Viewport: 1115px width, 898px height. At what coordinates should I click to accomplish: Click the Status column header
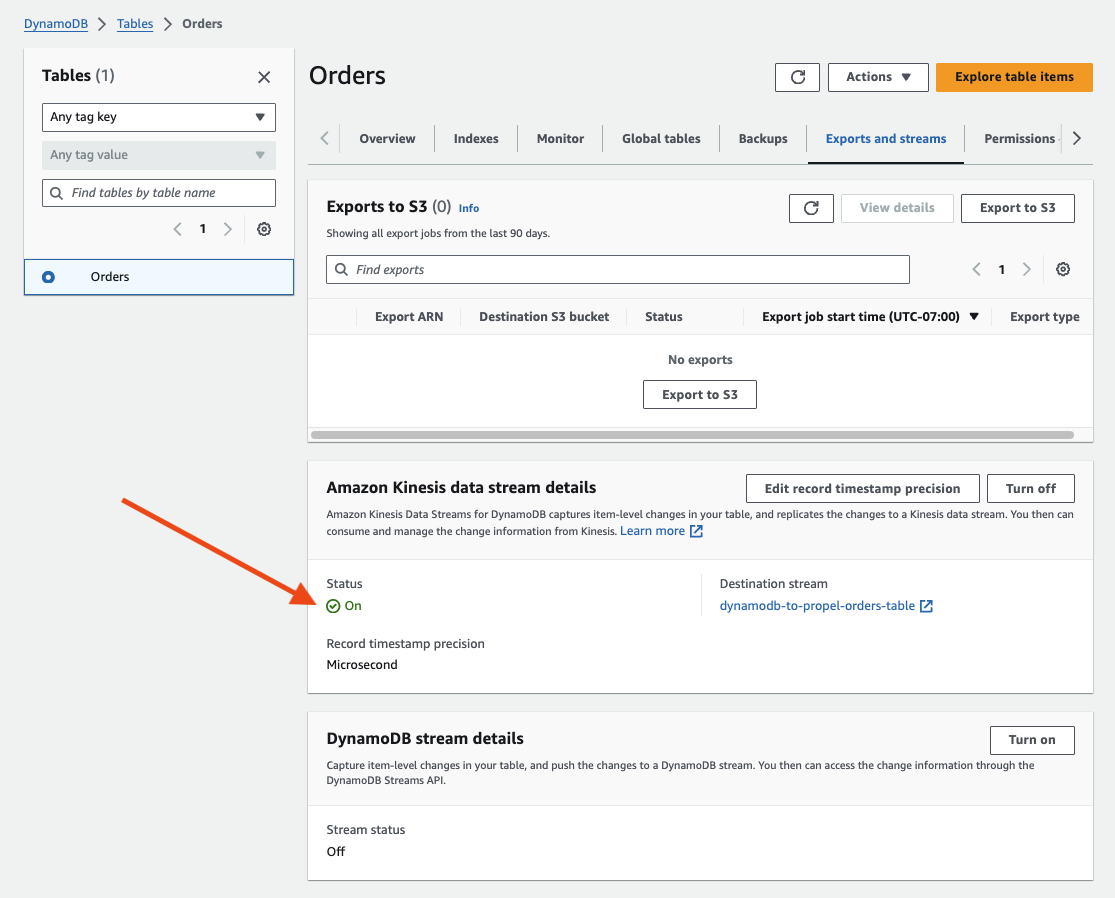663,316
